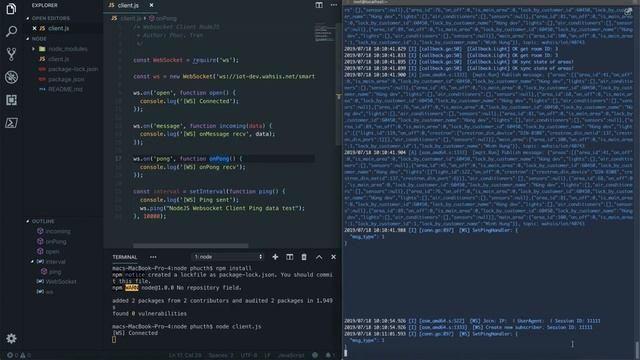Open the Search view in the activity bar
Screen dimensions: 640x360
pos(11,31)
